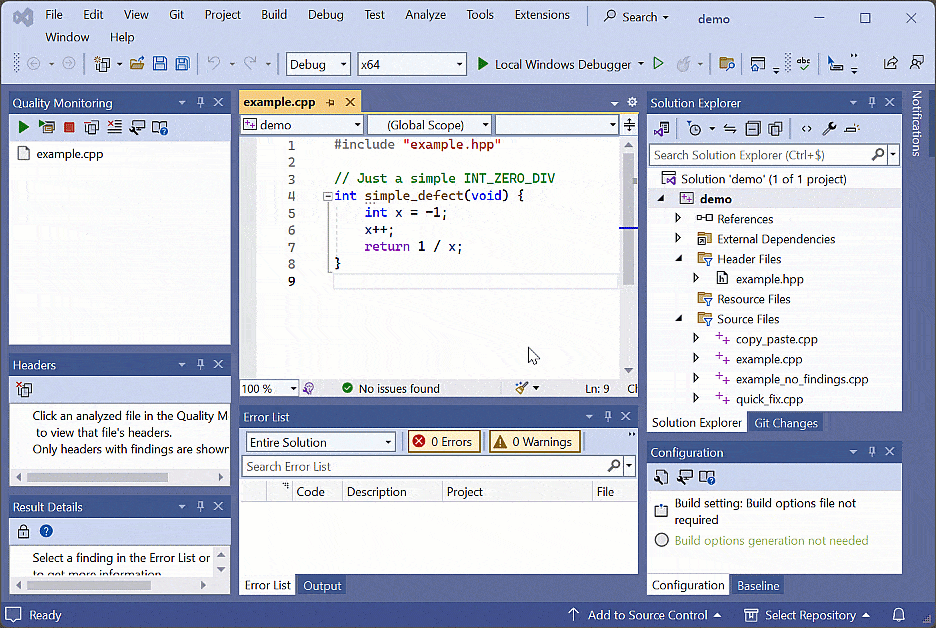Toggle the 0 Errors filter button
Image resolution: width=936 pixels, height=628 pixels.
(x=445, y=442)
